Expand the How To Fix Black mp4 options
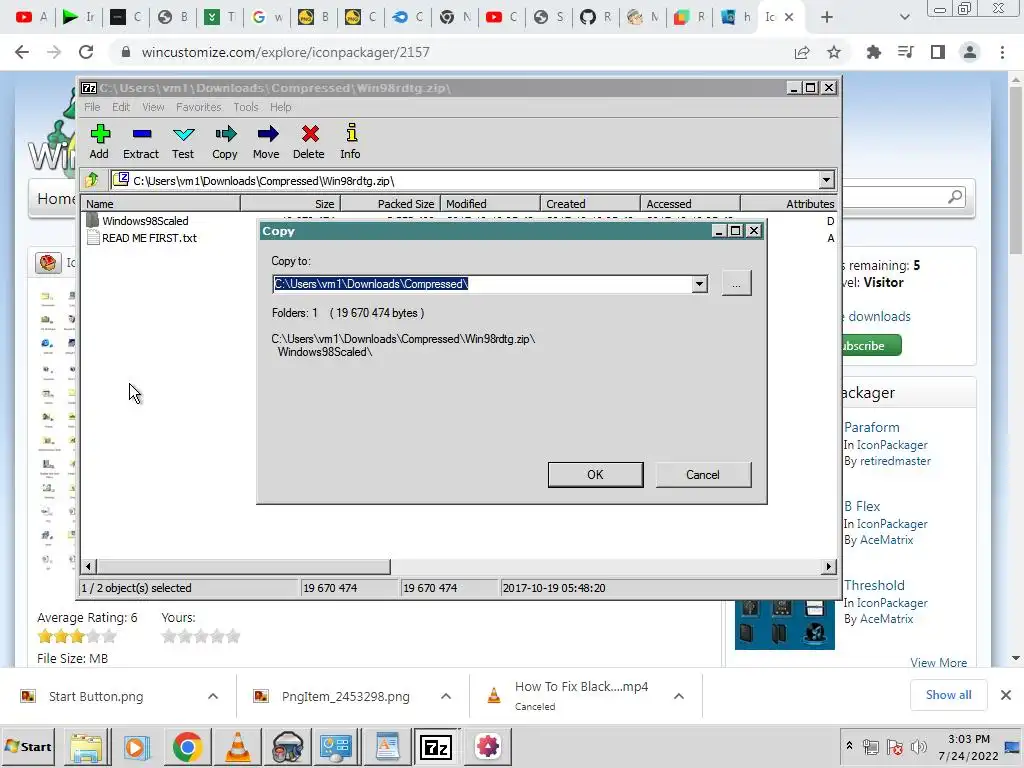1024x768 pixels. (679, 696)
